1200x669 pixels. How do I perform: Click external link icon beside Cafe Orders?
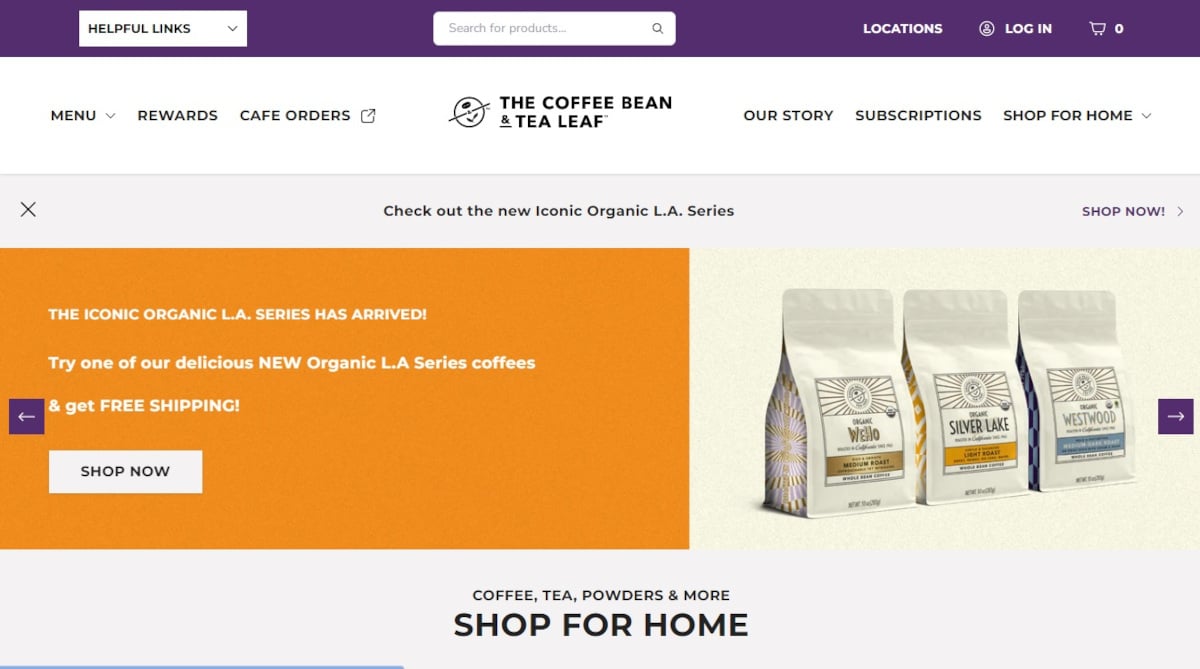click(x=368, y=115)
